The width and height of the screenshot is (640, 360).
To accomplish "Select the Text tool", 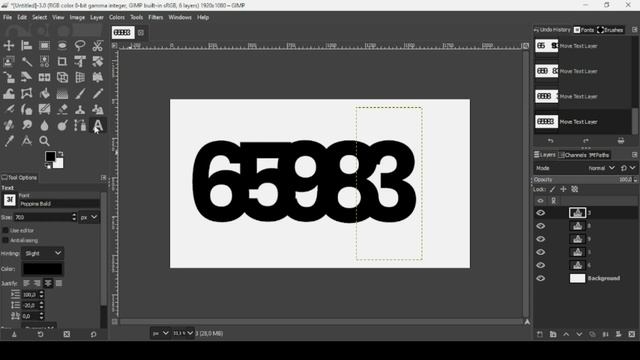I will [98, 125].
